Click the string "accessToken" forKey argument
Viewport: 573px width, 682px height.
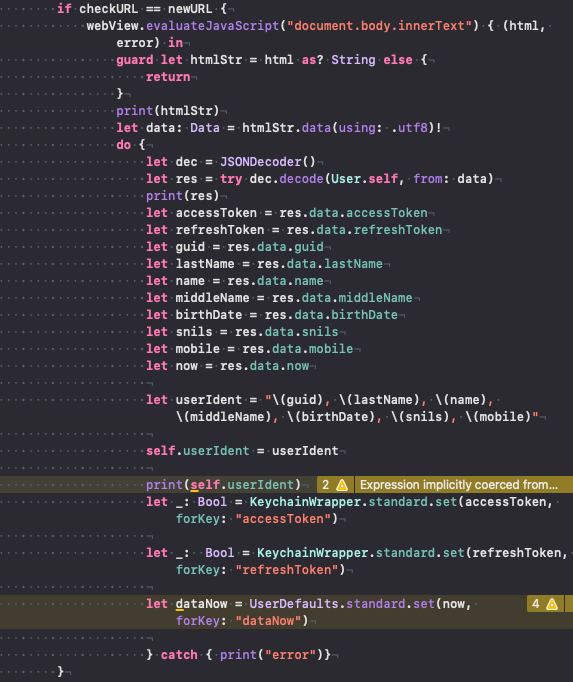(283, 518)
